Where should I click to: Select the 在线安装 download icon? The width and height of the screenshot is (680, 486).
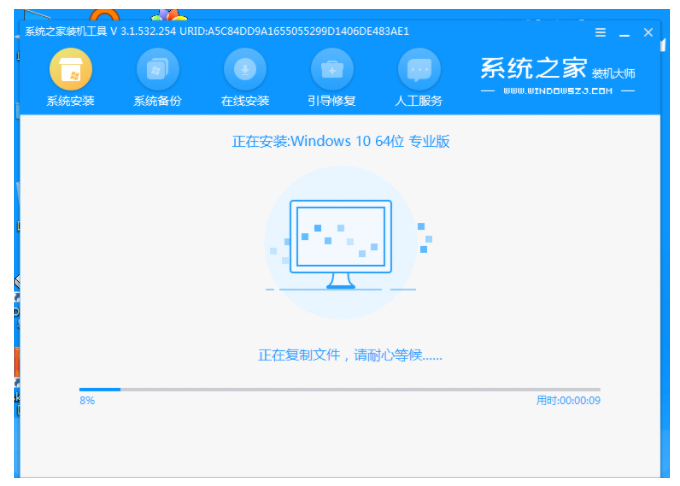click(244, 69)
